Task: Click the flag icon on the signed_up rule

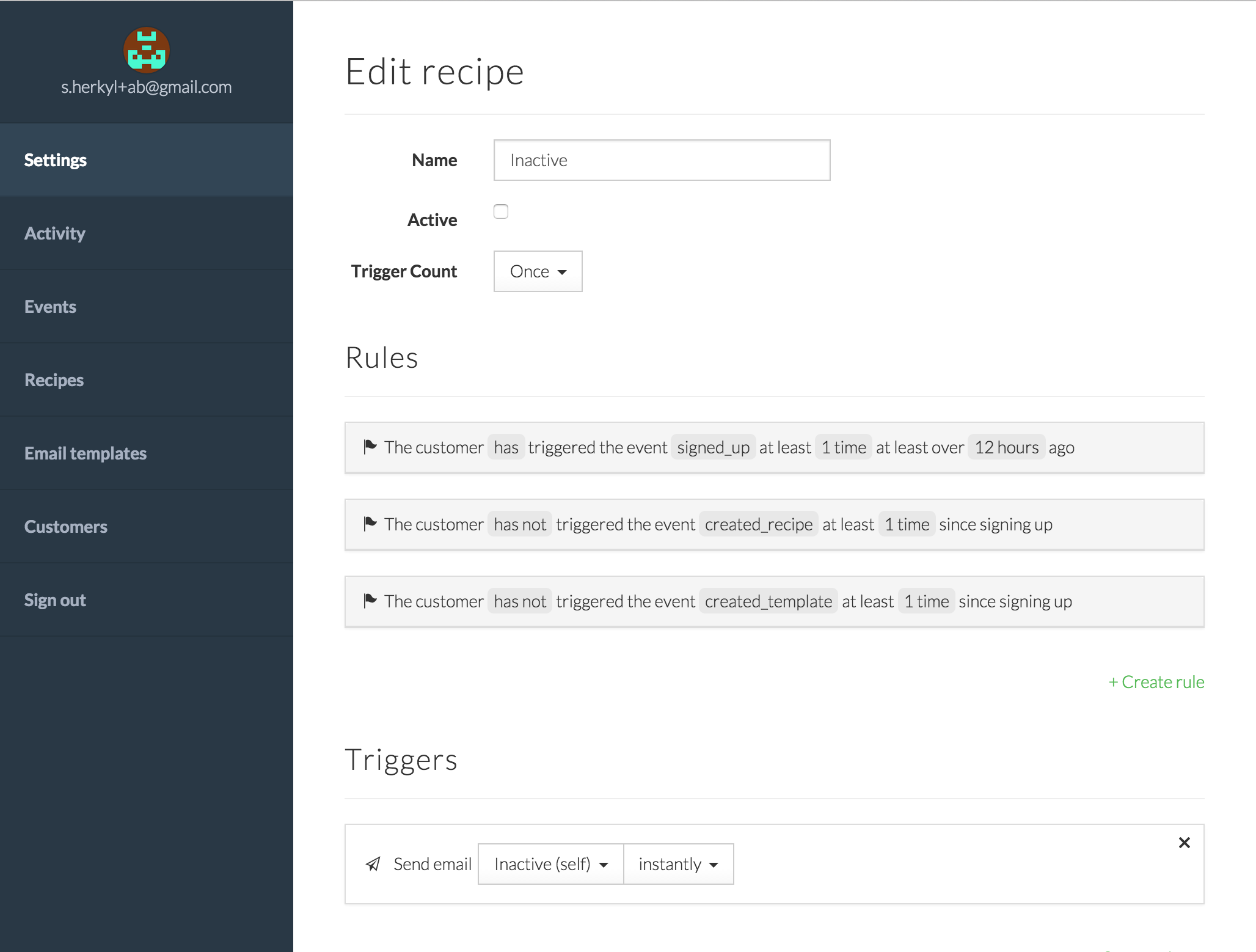Action: (x=370, y=447)
